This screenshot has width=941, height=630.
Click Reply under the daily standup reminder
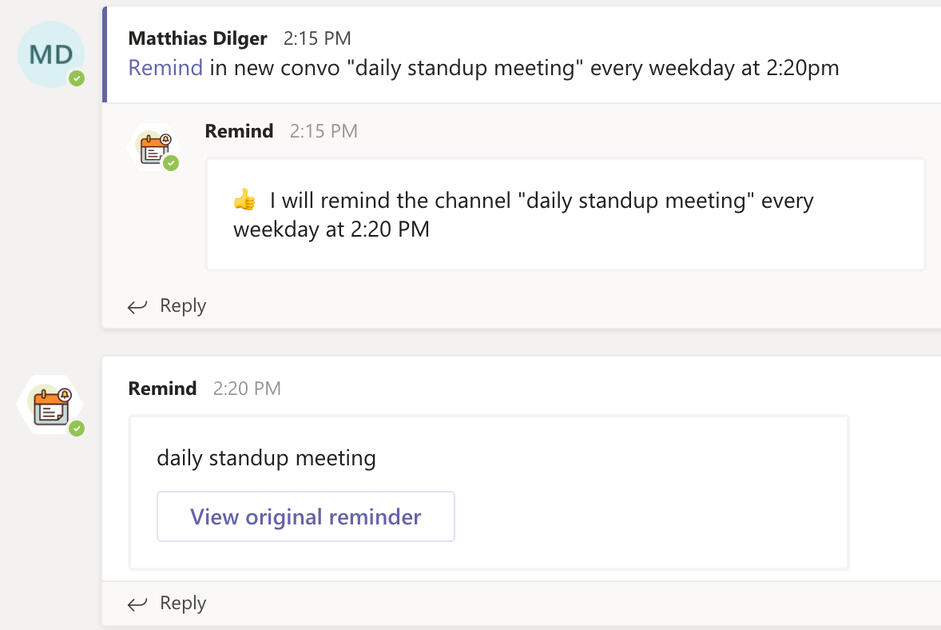tap(181, 603)
